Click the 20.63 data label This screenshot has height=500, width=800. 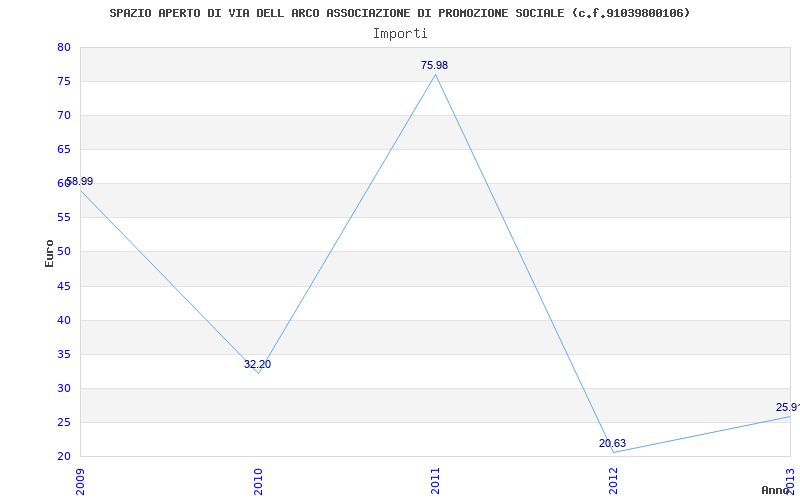pyautogui.click(x=613, y=443)
